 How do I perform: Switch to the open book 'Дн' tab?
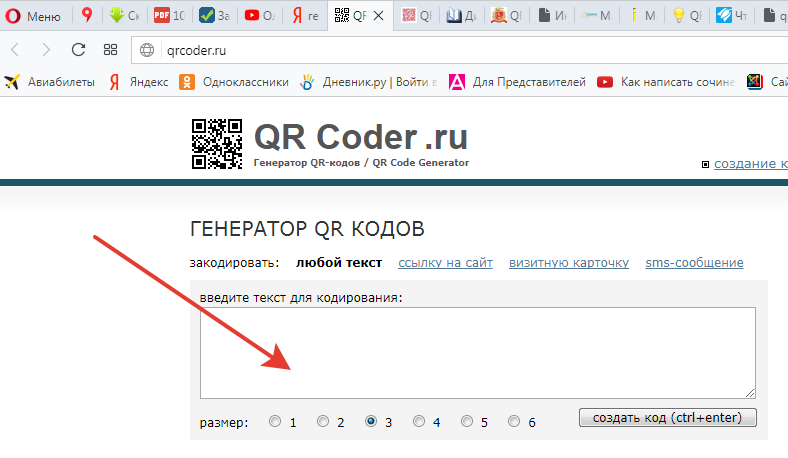pyautogui.click(x=461, y=16)
